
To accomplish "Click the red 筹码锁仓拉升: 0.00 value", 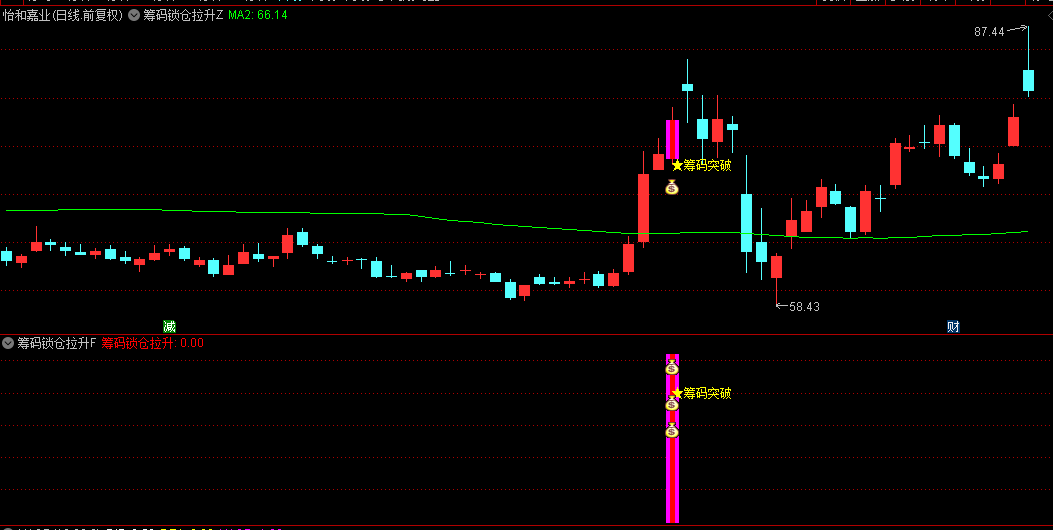I will [x=152, y=343].
